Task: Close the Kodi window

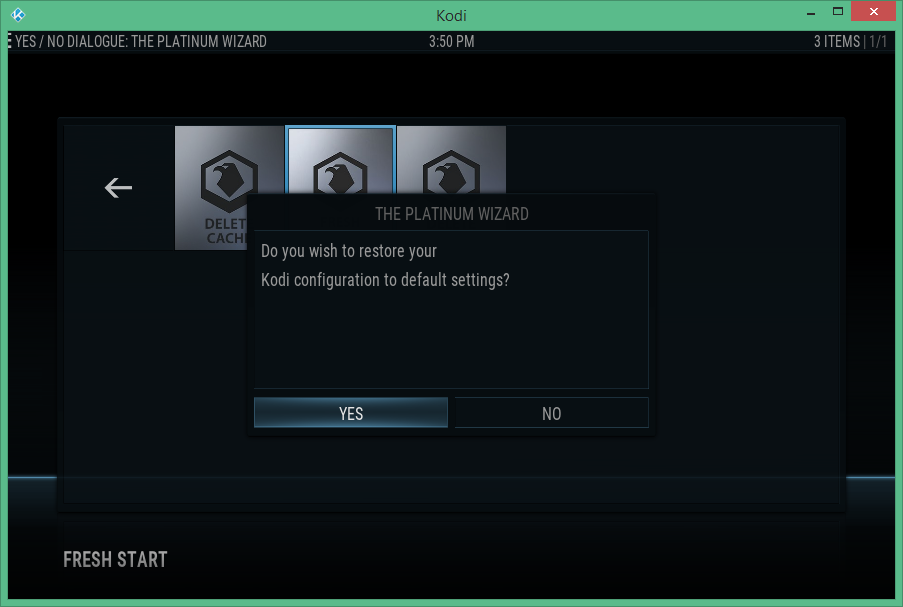Action: (x=873, y=12)
